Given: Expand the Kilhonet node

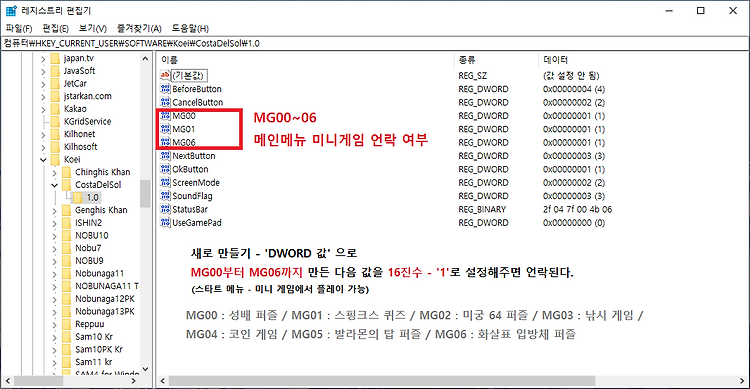Looking at the screenshot, I should click(x=43, y=134).
